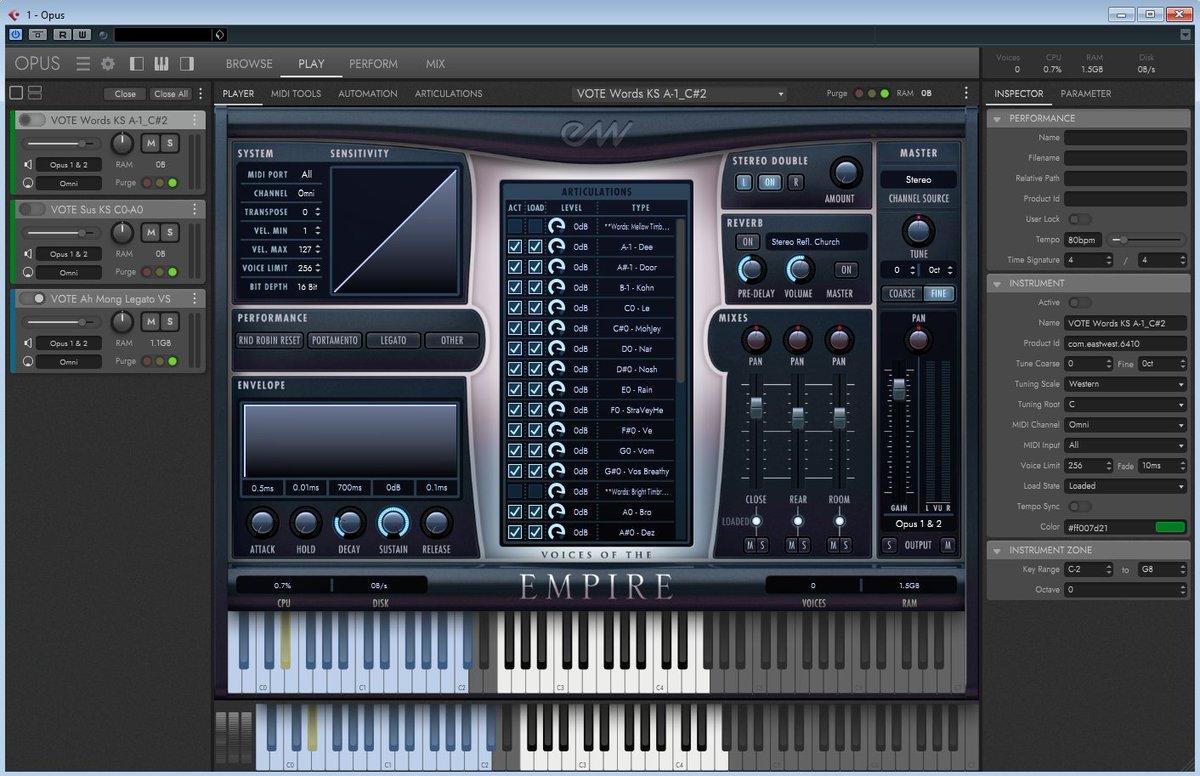Click the instrument Name input field
The image size is (1200, 776).
[1125, 323]
